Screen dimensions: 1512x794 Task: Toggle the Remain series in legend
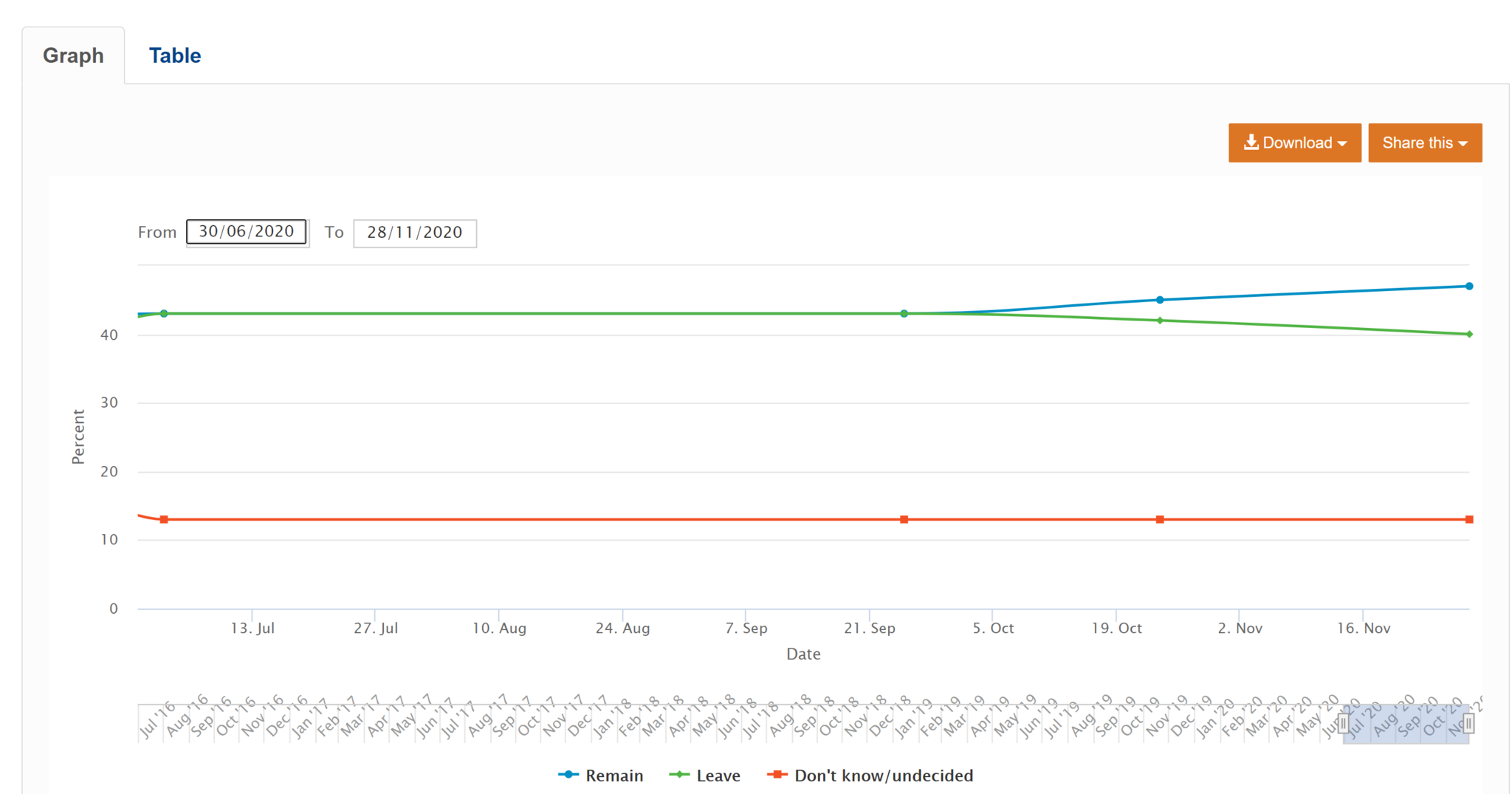[601, 776]
